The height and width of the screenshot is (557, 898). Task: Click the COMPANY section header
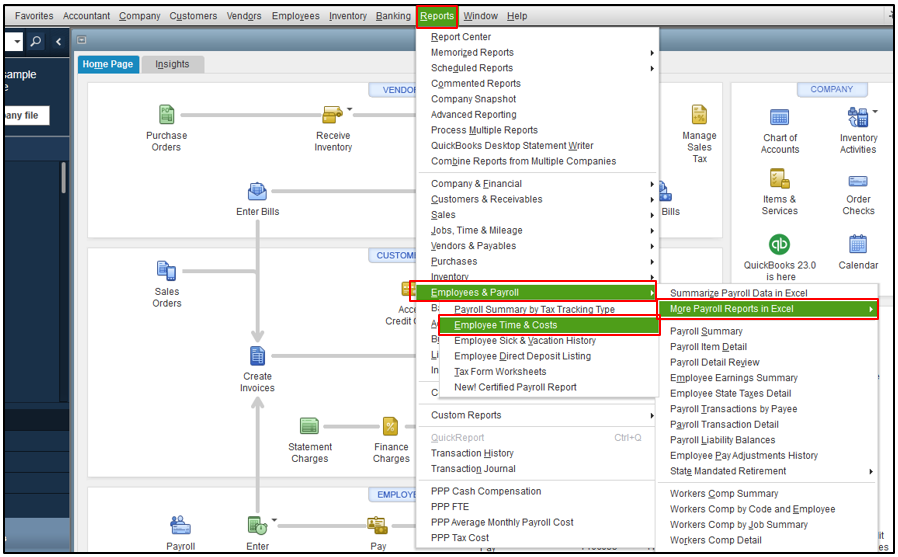[832, 89]
